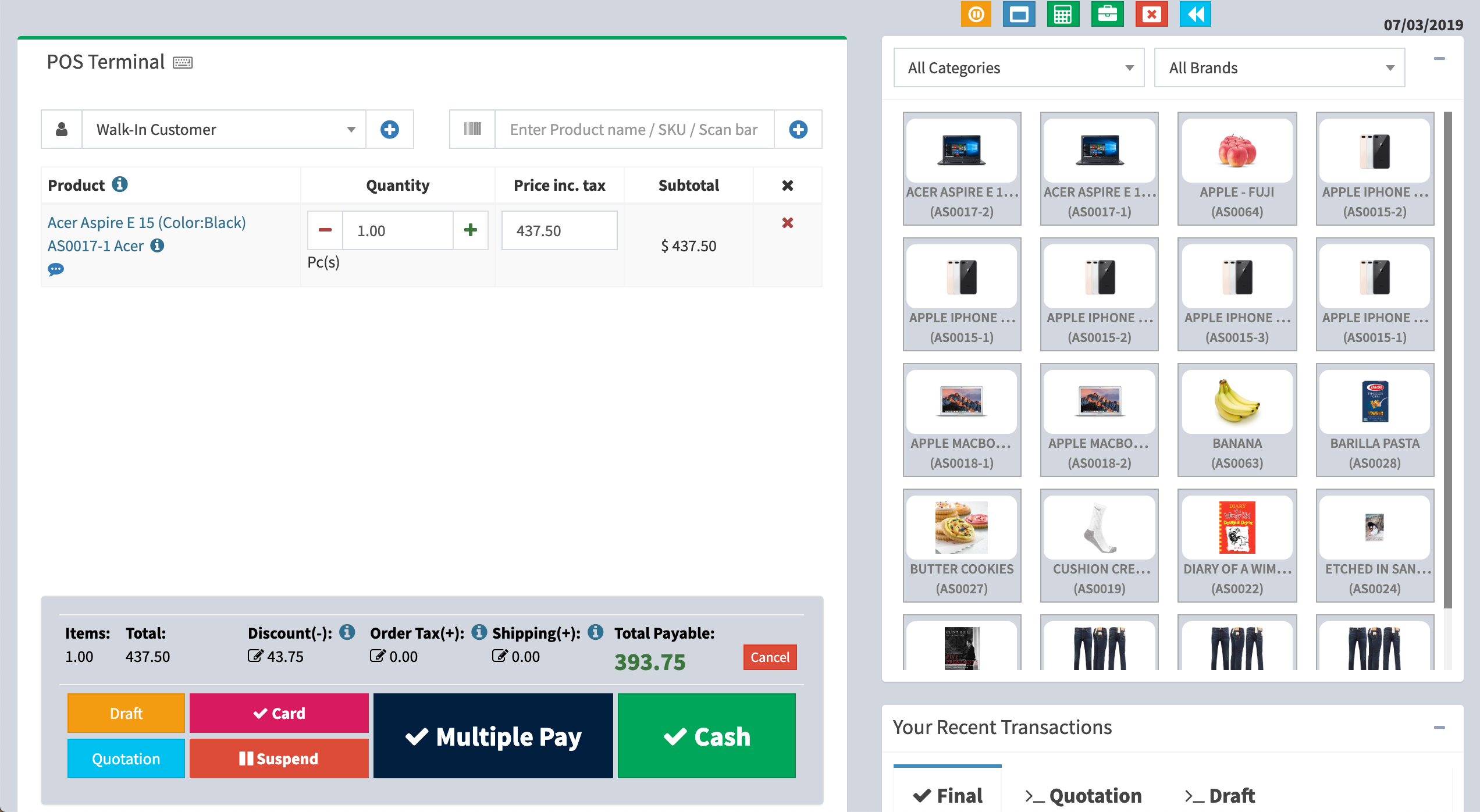Add Apple MacBook AS0018-2 product
This screenshot has height=812, width=1480.
click(1100, 420)
